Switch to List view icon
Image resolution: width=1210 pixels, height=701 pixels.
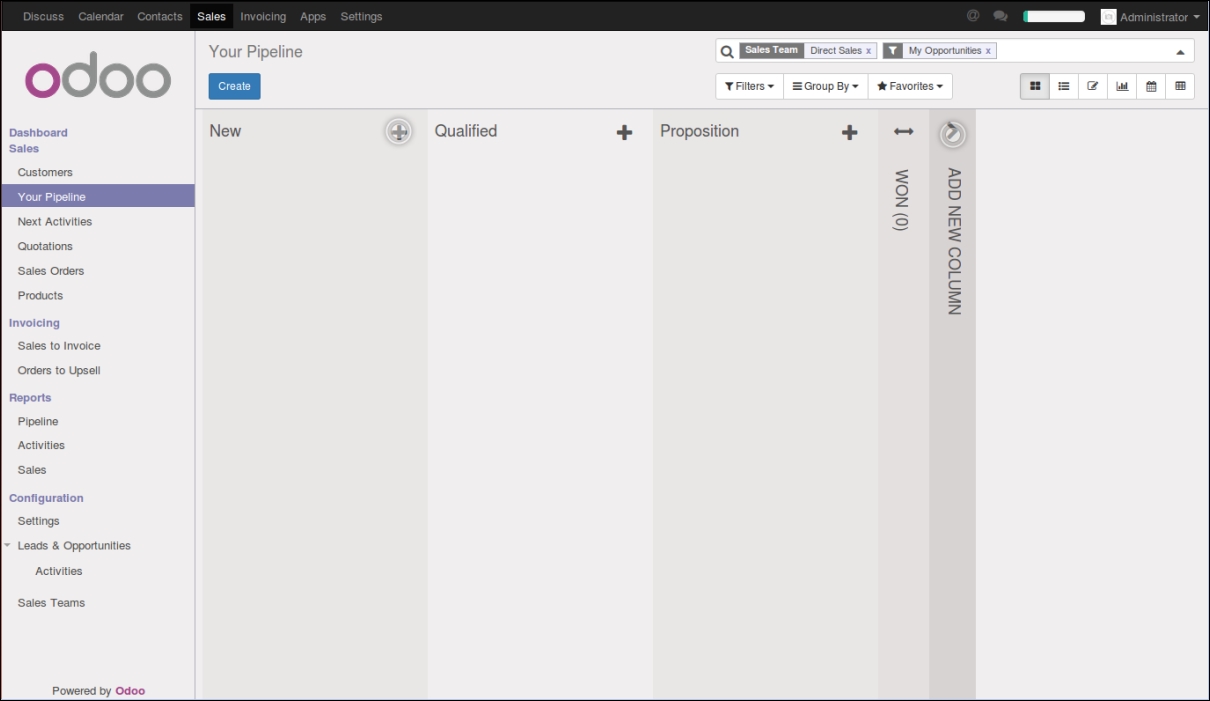[x=1064, y=86]
